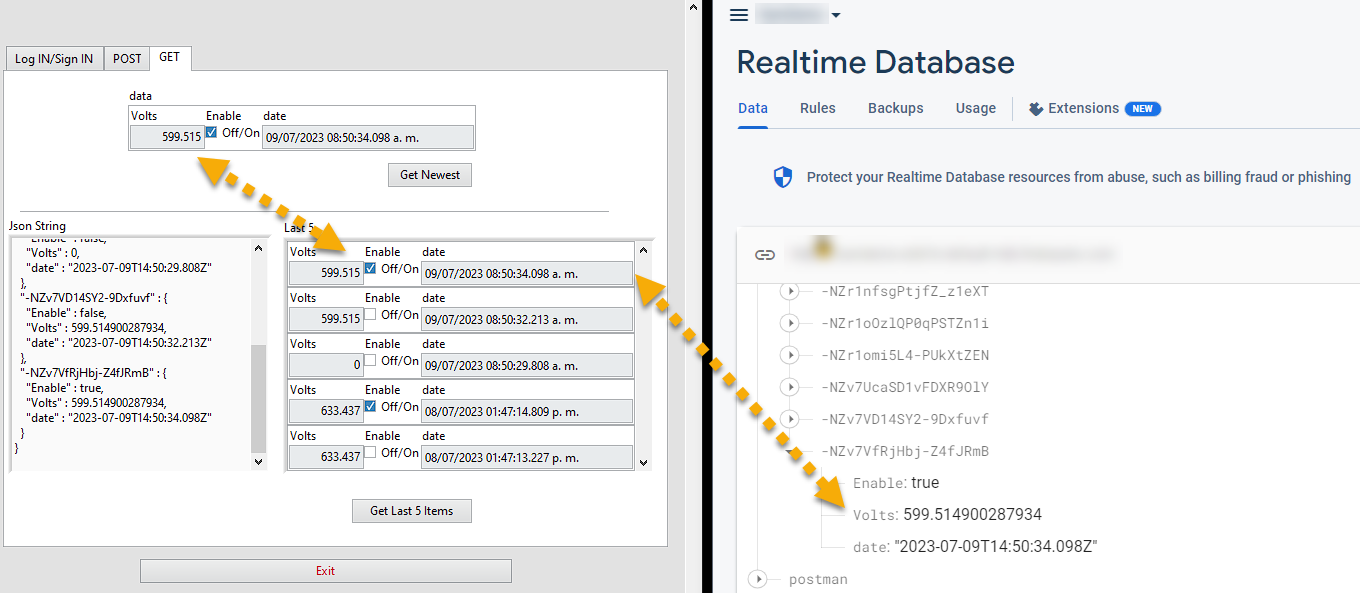
Task: Open the Firebase navigation hamburger menu
Action: click(738, 15)
